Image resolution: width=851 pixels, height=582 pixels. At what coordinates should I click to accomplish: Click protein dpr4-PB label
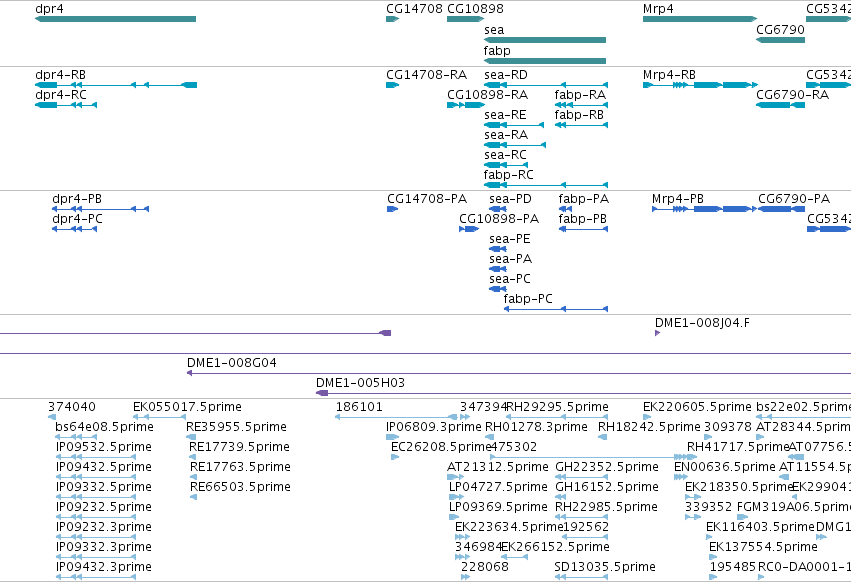coord(77,199)
